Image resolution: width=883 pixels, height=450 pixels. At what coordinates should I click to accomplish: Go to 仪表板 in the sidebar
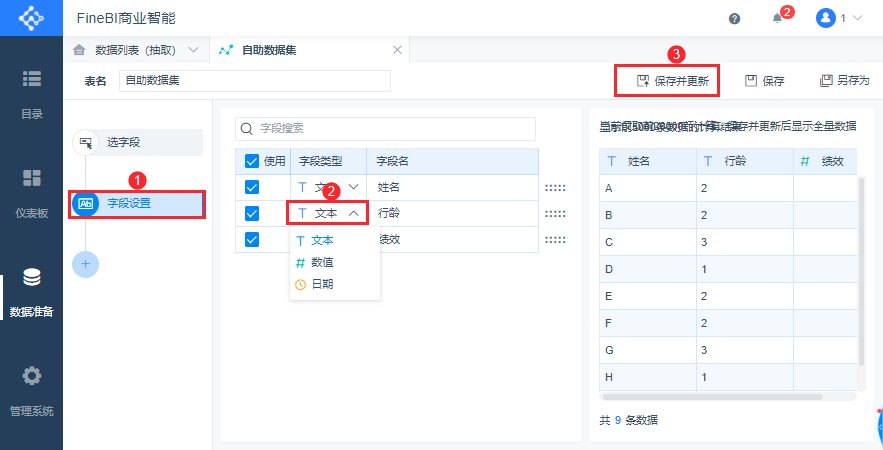pos(31,192)
